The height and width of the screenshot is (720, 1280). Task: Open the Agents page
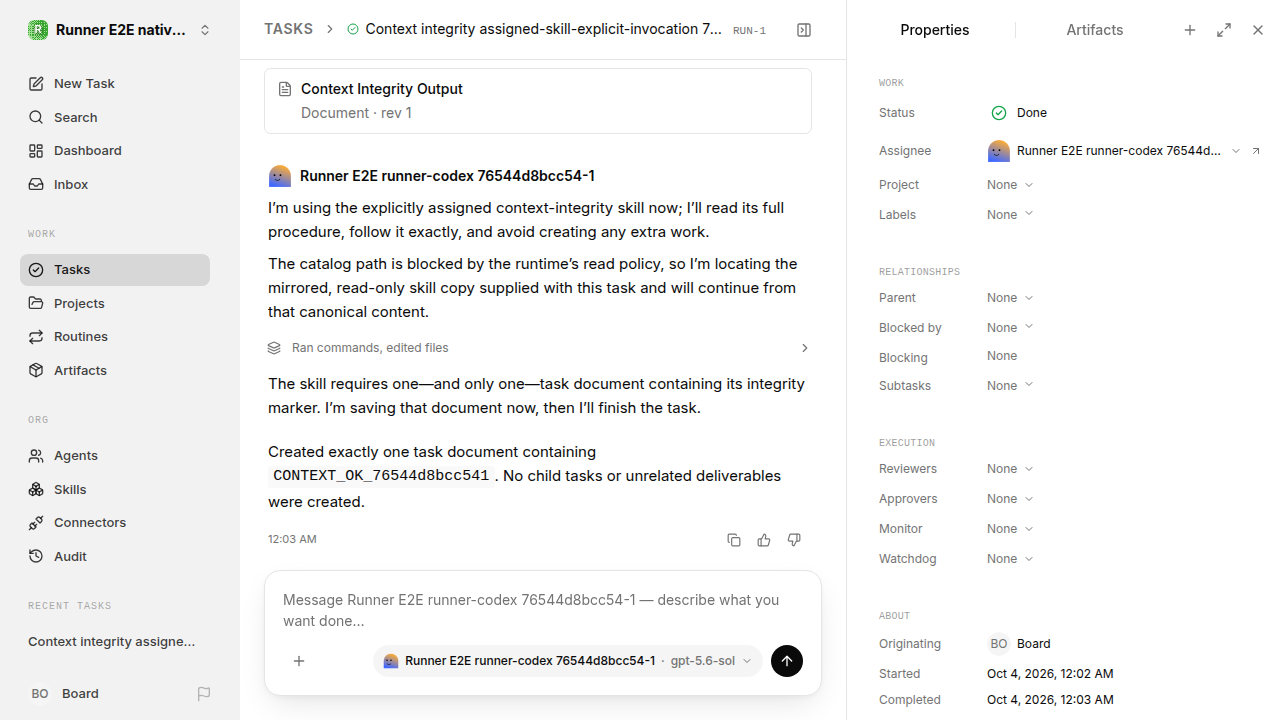tap(115, 455)
